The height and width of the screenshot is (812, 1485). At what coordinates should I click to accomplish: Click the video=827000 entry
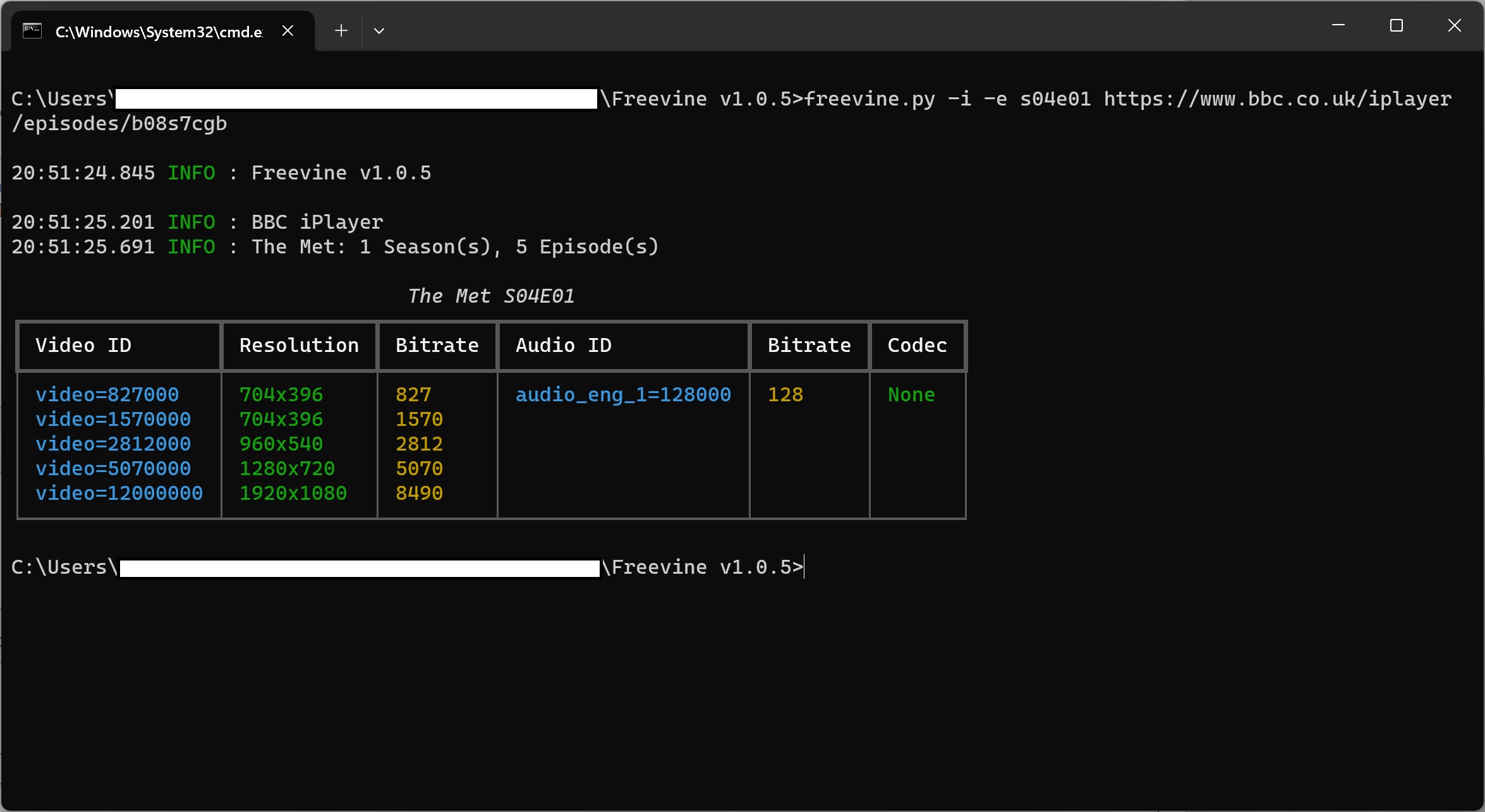tap(107, 394)
